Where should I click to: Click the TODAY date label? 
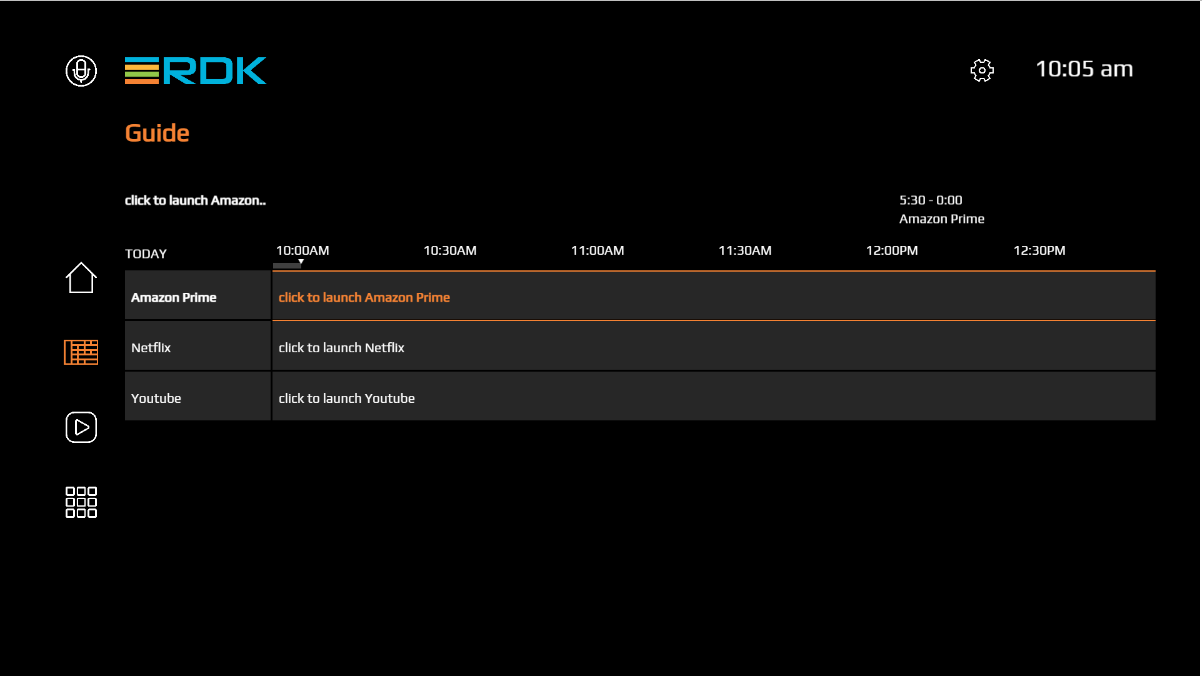point(146,254)
